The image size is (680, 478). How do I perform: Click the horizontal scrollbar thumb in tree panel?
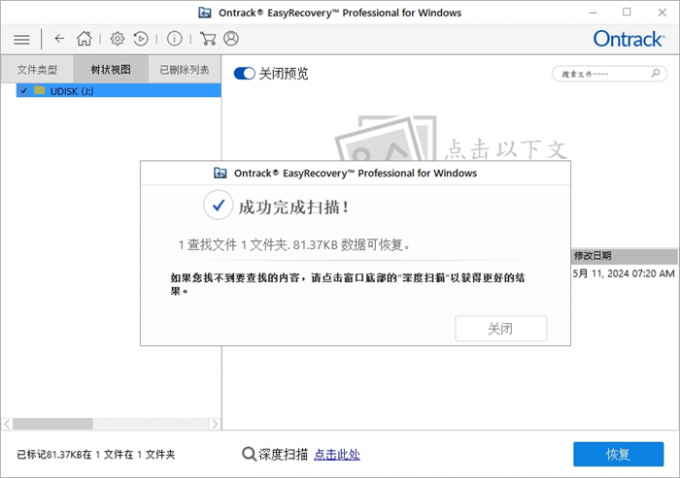pyautogui.click(x=53, y=424)
